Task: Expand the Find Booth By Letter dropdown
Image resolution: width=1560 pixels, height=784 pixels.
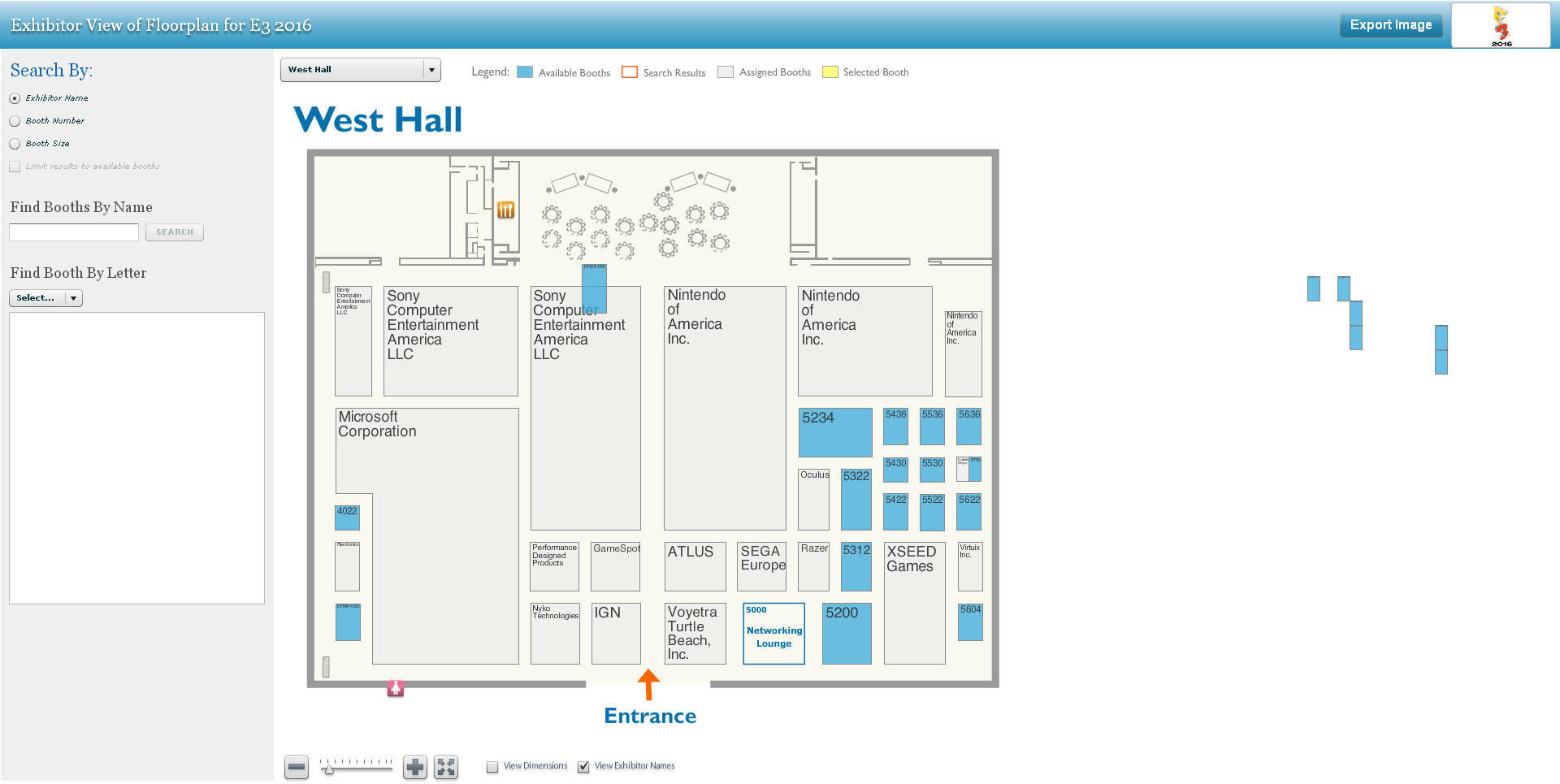Action: (x=45, y=298)
